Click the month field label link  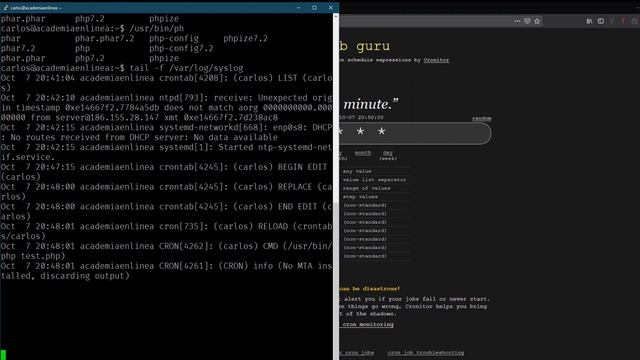tap(363, 153)
